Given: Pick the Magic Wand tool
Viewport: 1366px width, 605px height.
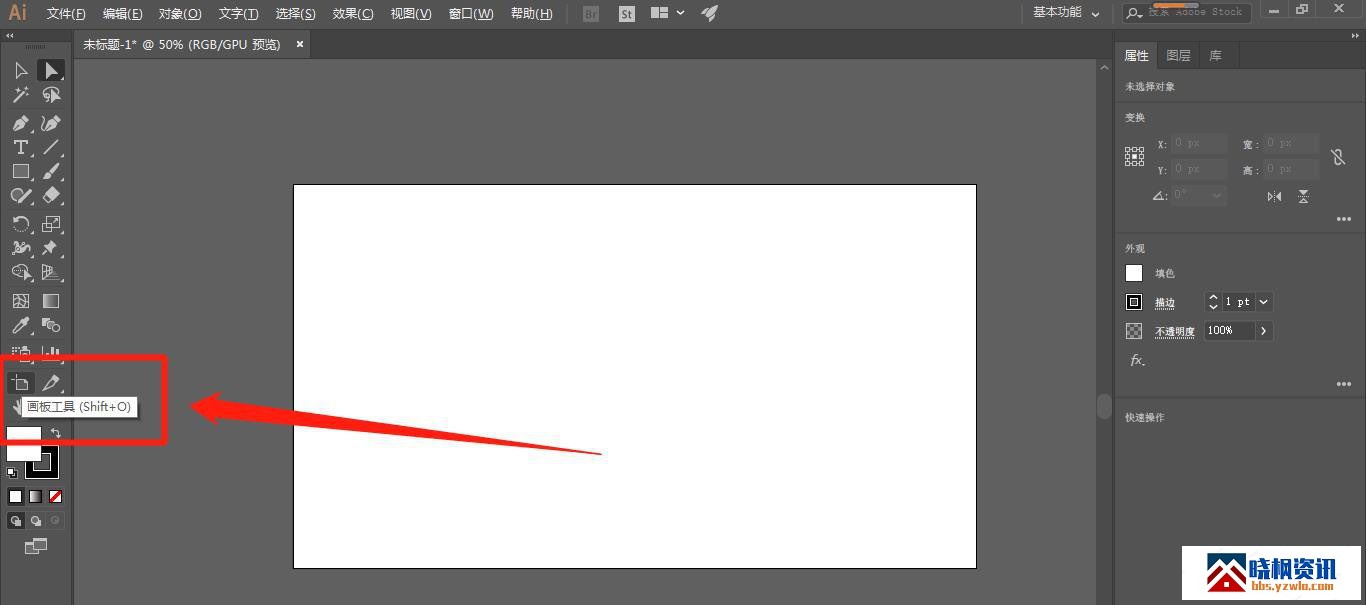Looking at the screenshot, I should (20, 95).
